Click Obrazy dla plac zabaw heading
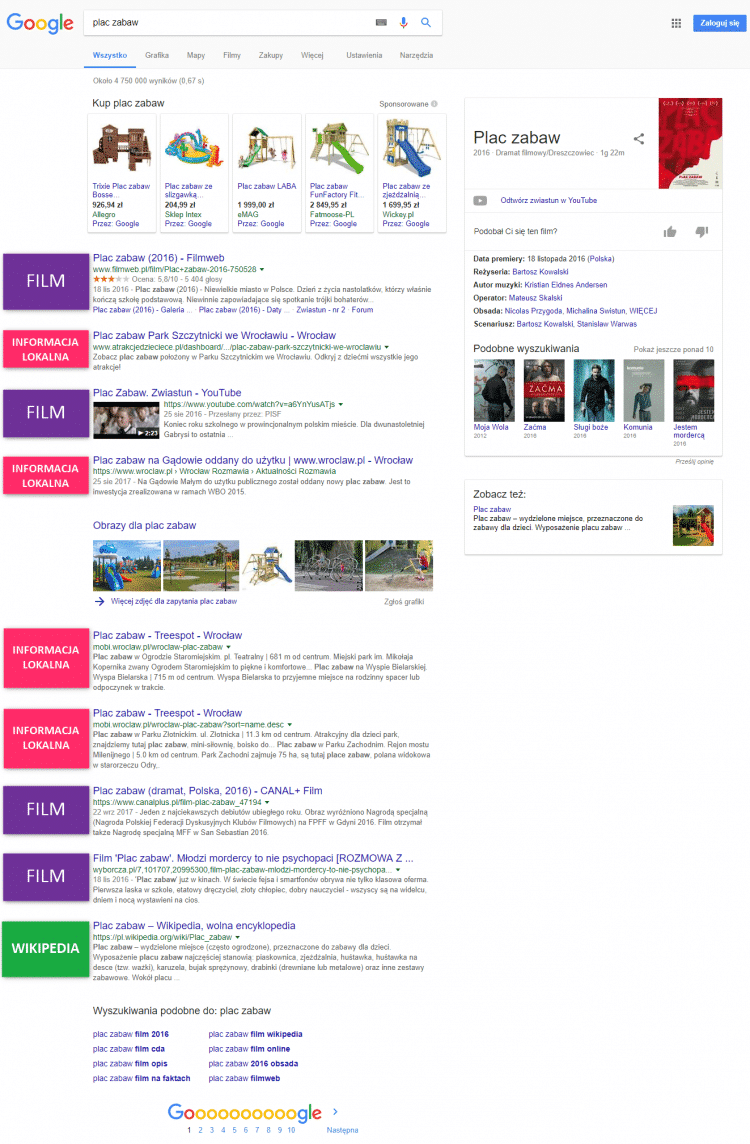 click(144, 525)
